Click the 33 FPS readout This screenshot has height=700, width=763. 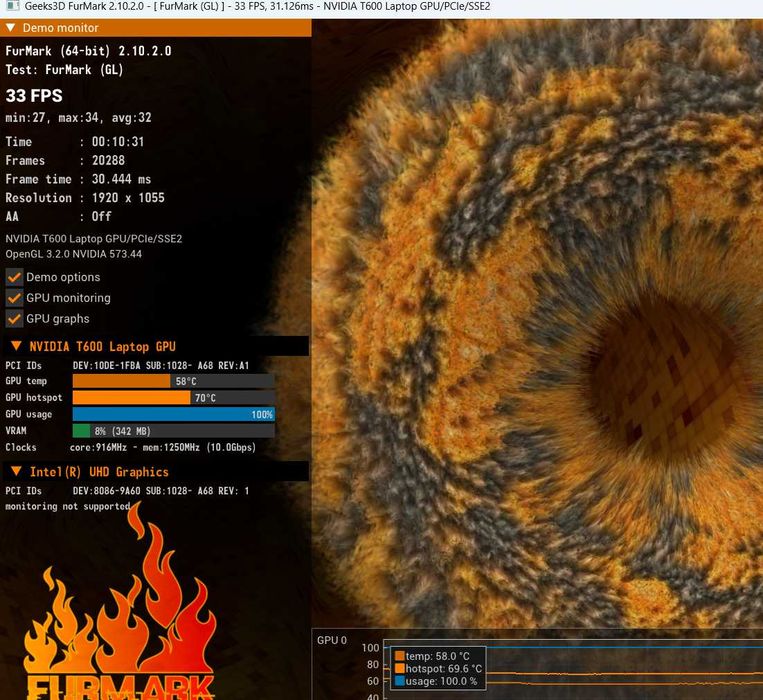point(34,95)
